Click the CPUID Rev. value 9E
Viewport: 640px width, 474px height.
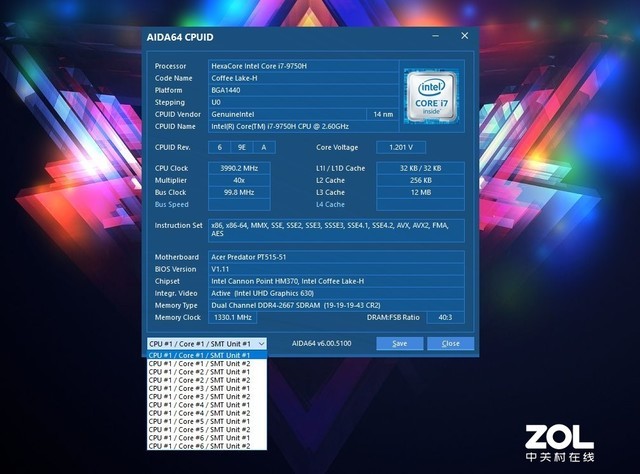tap(242, 147)
